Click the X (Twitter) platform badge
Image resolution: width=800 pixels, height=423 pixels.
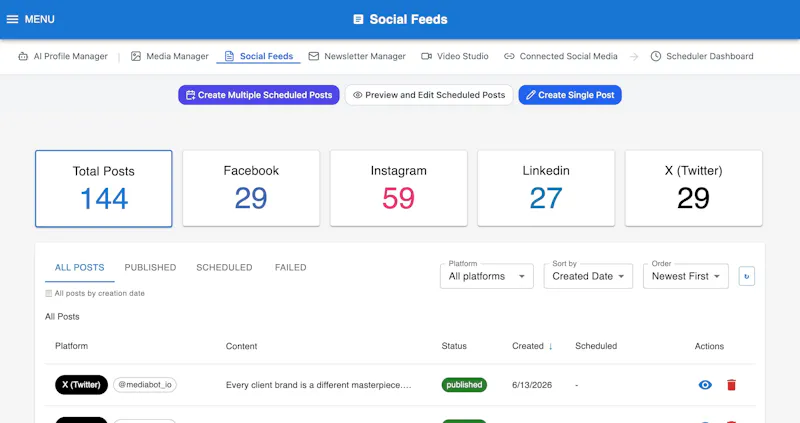(x=81, y=385)
